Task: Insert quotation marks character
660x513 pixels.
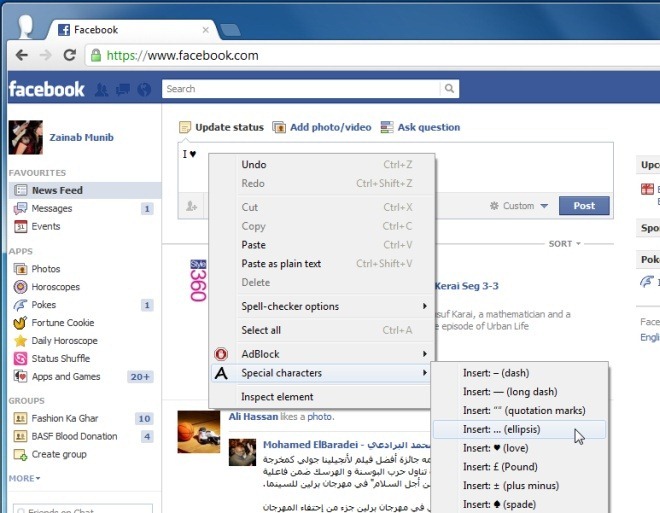Action: click(519, 410)
